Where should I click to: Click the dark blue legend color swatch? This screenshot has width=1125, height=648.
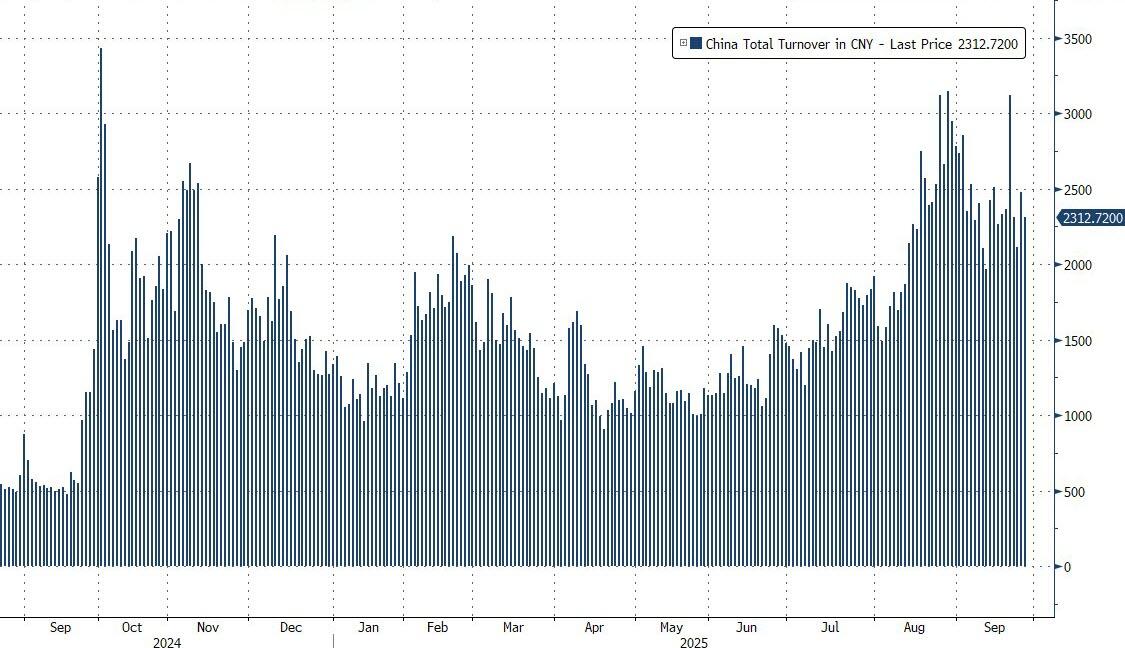click(696, 43)
